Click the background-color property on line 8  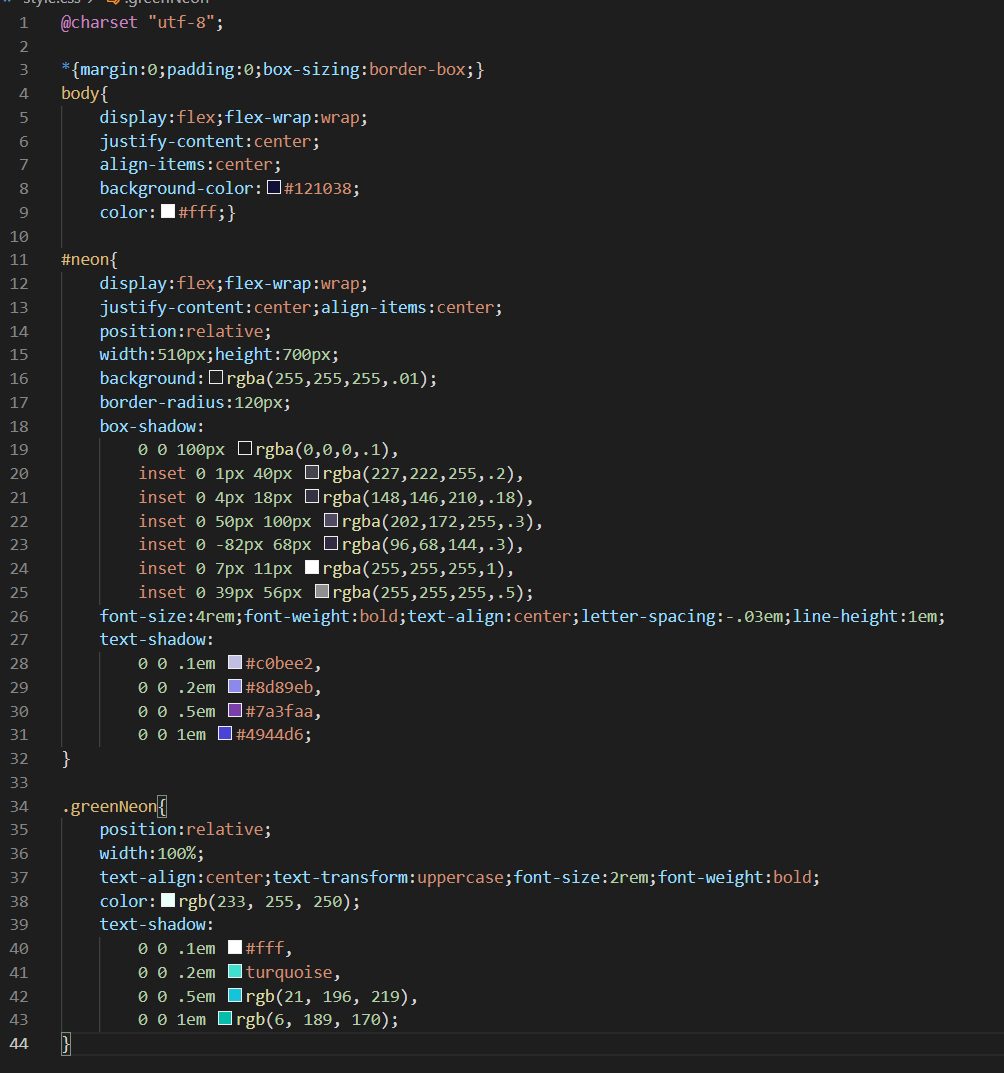pos(177,188)
